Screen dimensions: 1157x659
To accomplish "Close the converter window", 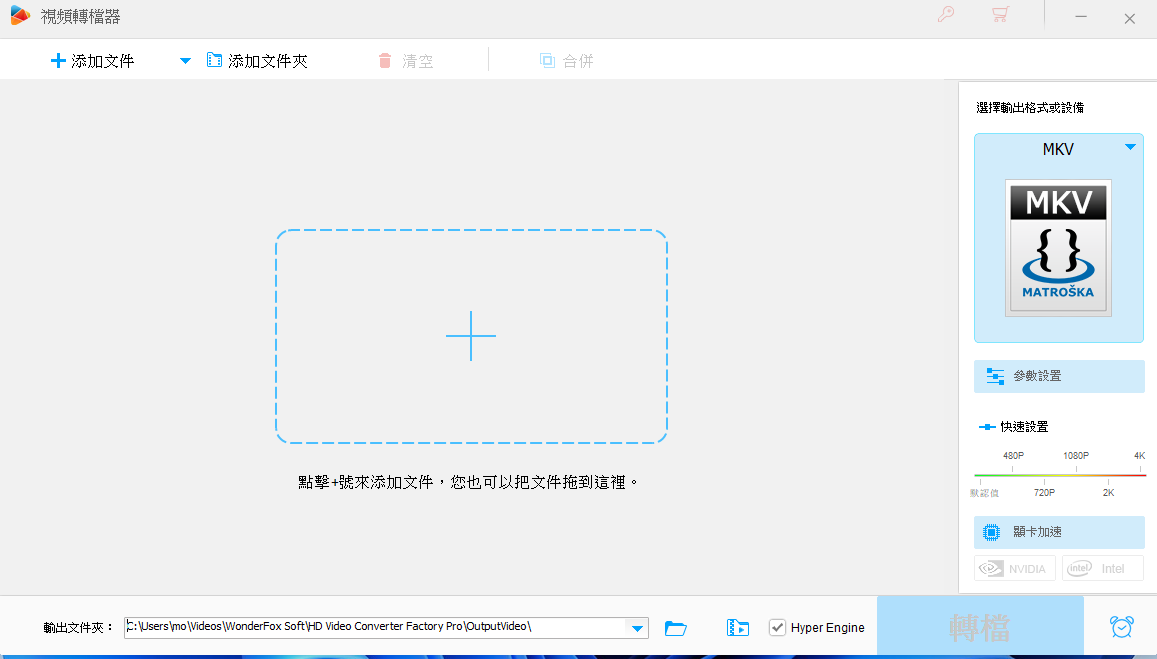I will tap(1130, 18).
